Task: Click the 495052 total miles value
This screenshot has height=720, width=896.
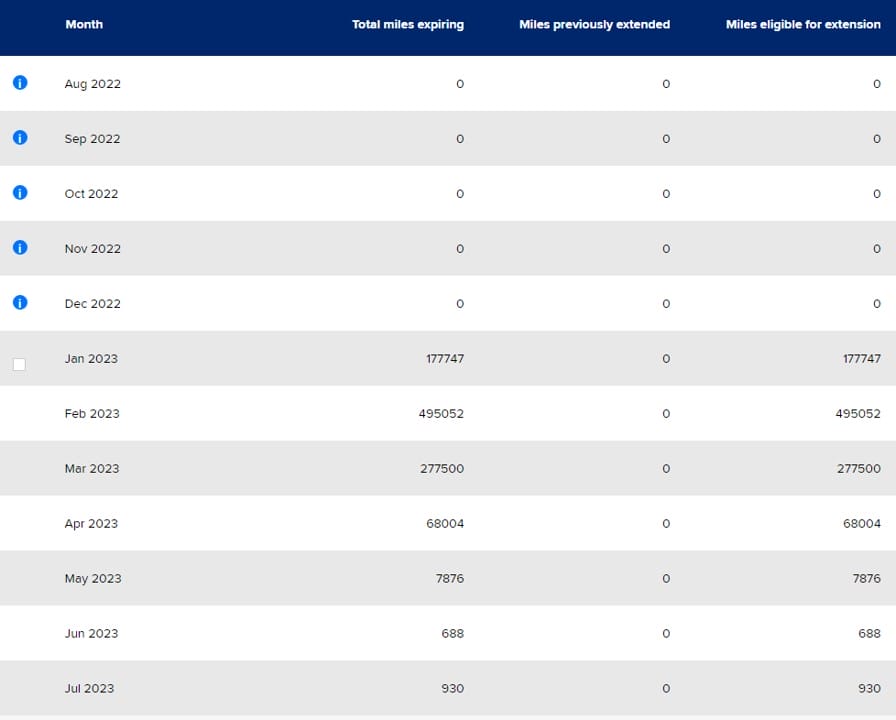Action: point(442,413)
